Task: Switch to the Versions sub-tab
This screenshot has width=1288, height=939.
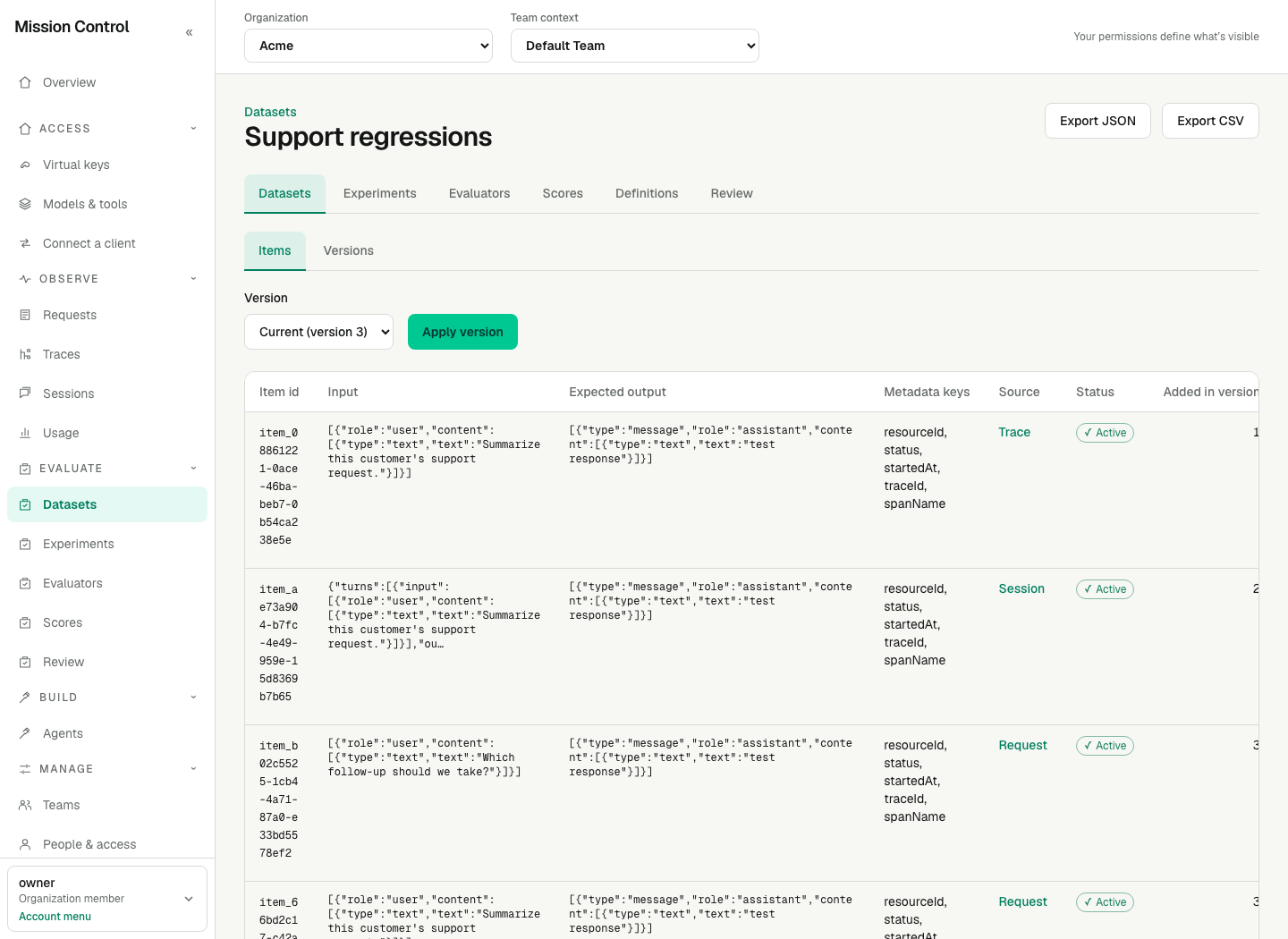Action: click(x=349, y=250)
